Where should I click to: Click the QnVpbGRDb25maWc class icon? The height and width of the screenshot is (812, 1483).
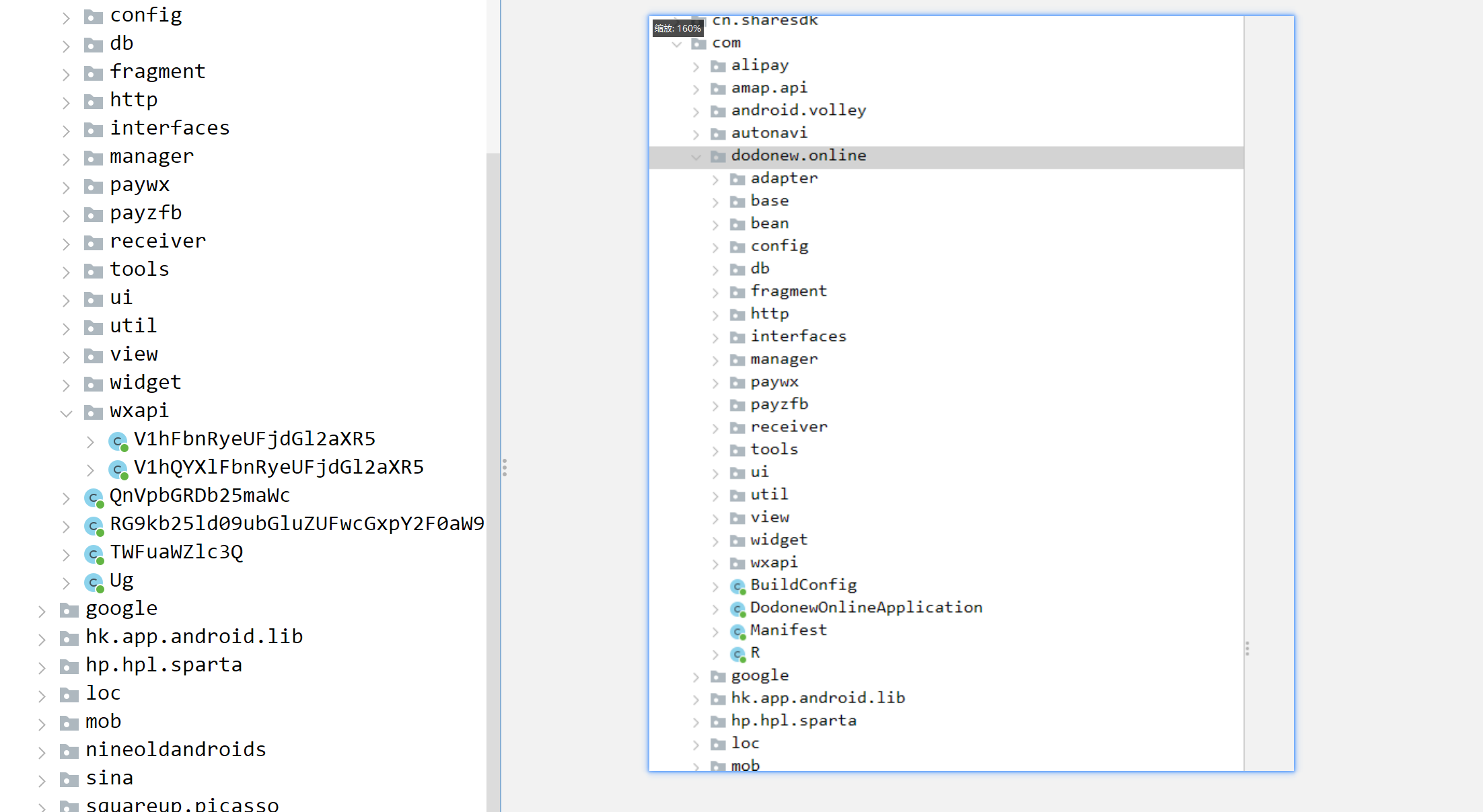pyautogui.click(x=94, y=497)
